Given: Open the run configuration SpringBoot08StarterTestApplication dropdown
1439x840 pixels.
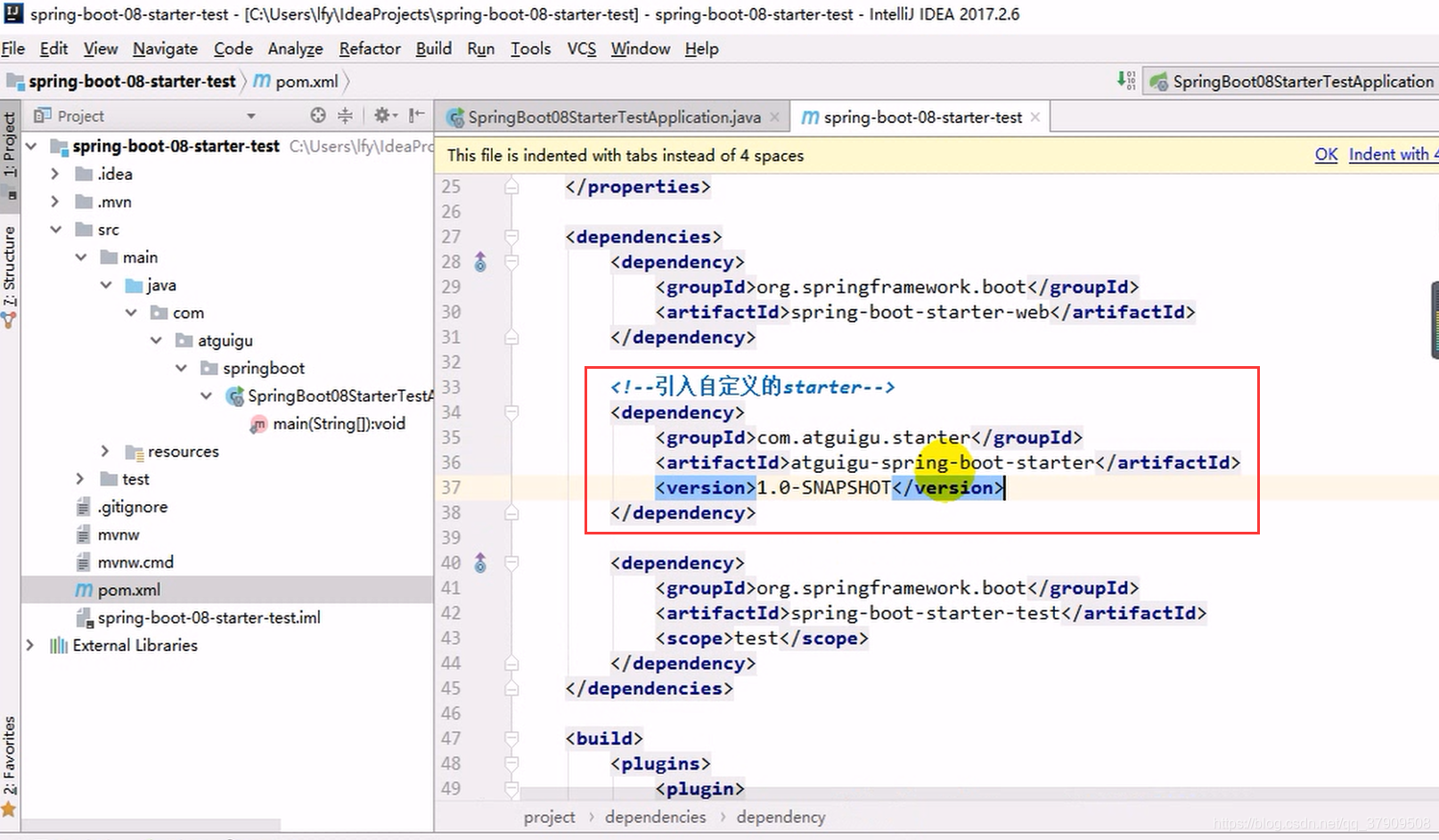Looking at the screenshot, I should (1292, 81).
